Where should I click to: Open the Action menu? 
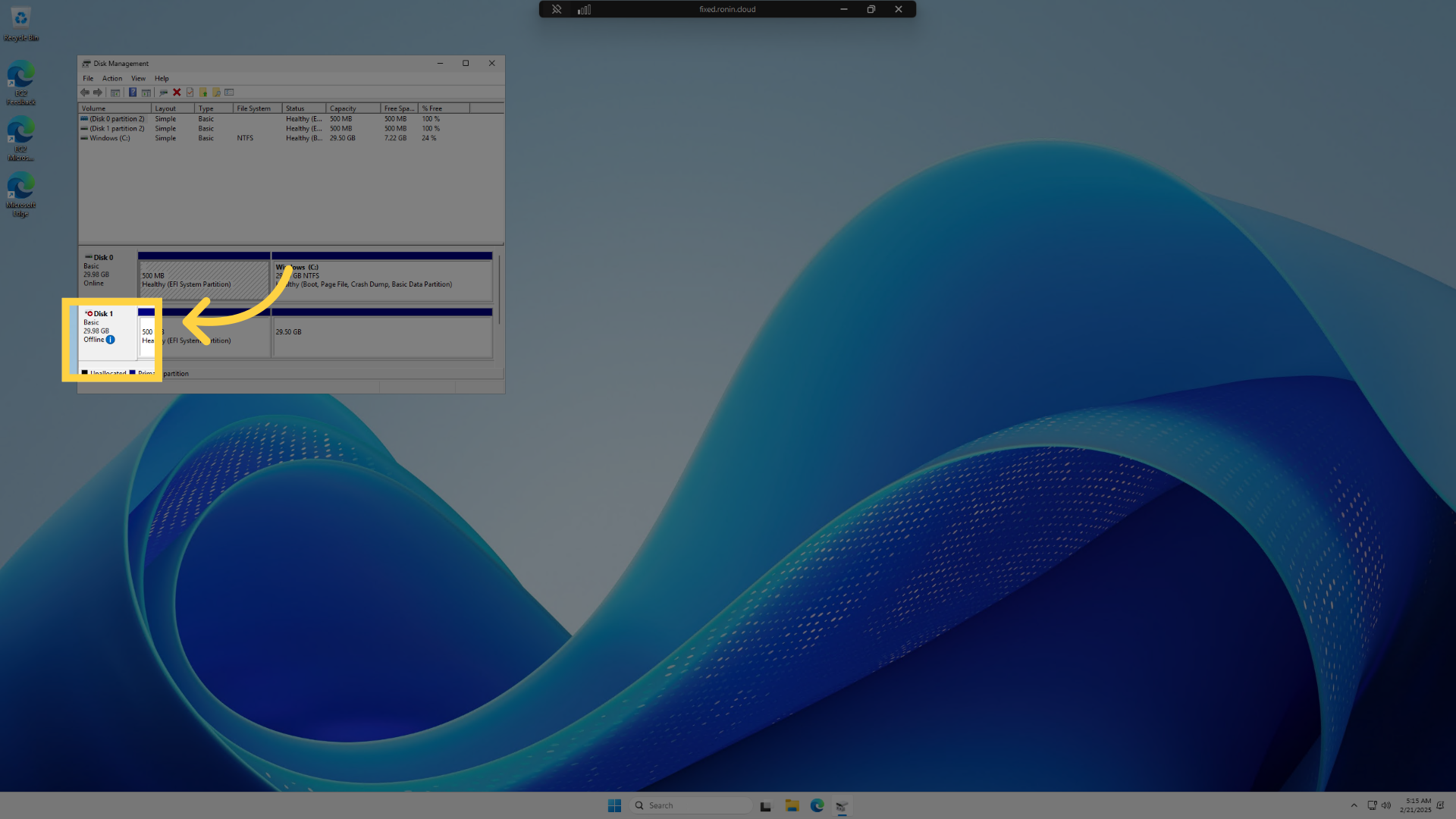click(112, 78)
